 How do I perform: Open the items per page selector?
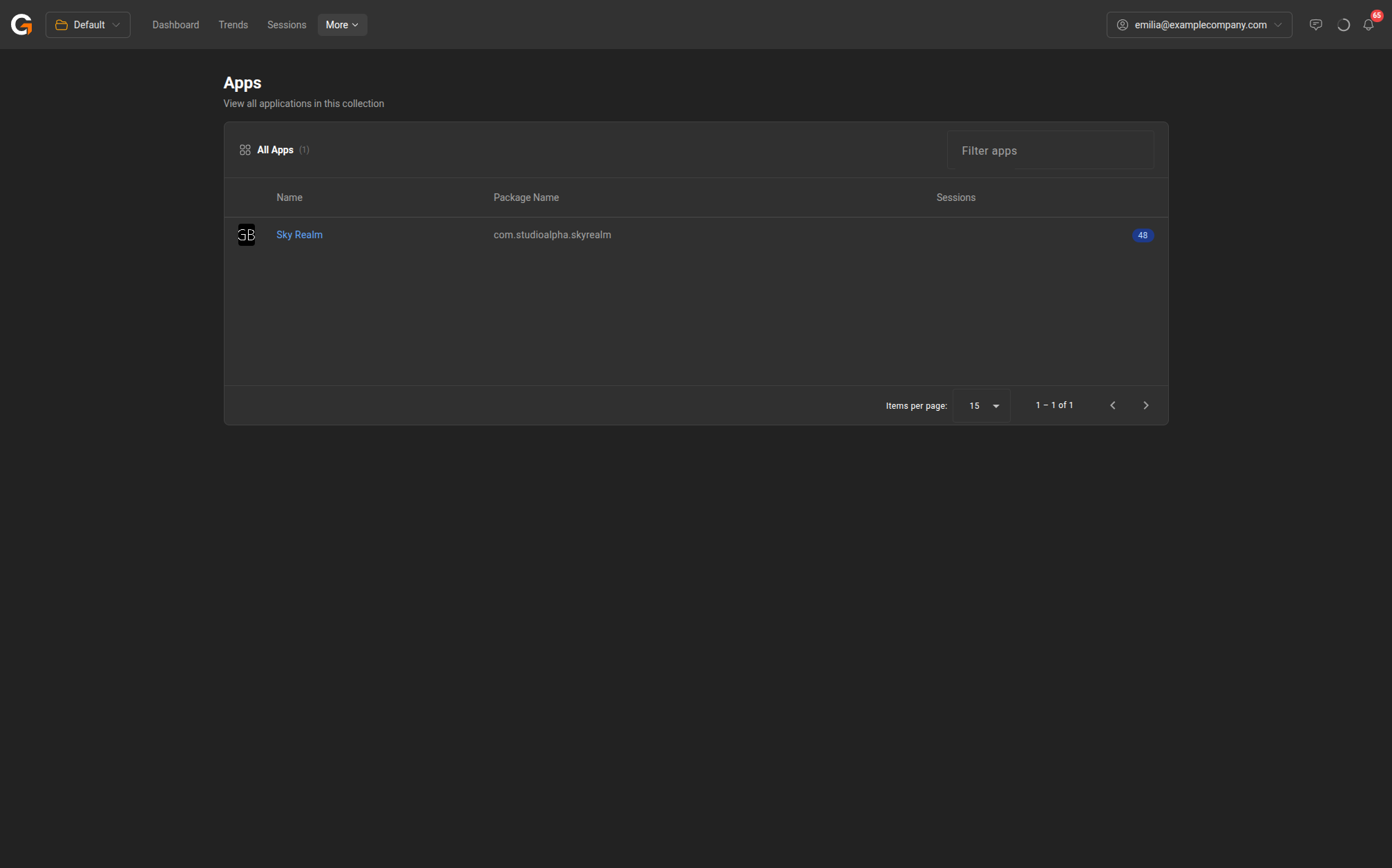[982, 406]
